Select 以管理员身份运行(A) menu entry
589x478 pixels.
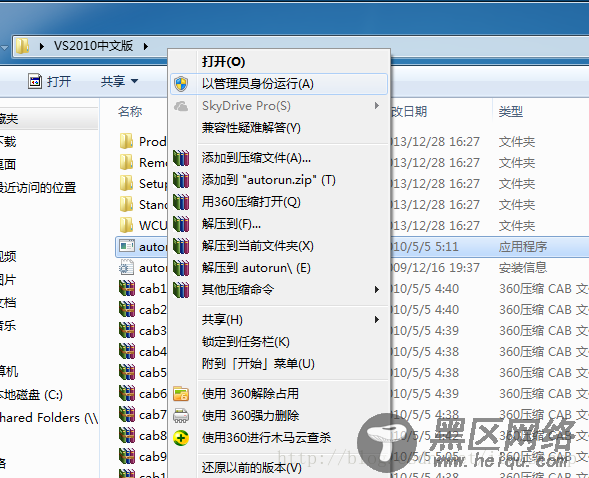pos(279,84)
